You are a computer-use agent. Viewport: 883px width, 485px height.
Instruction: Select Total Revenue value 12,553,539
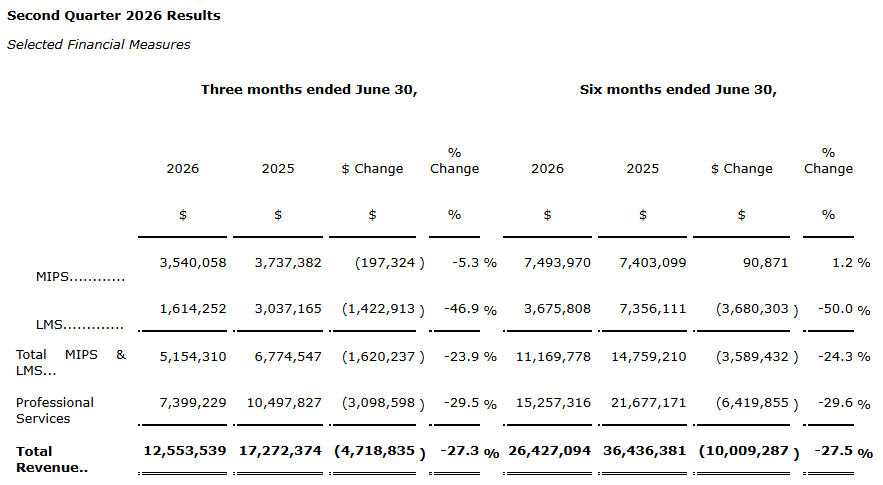point(185,451)
